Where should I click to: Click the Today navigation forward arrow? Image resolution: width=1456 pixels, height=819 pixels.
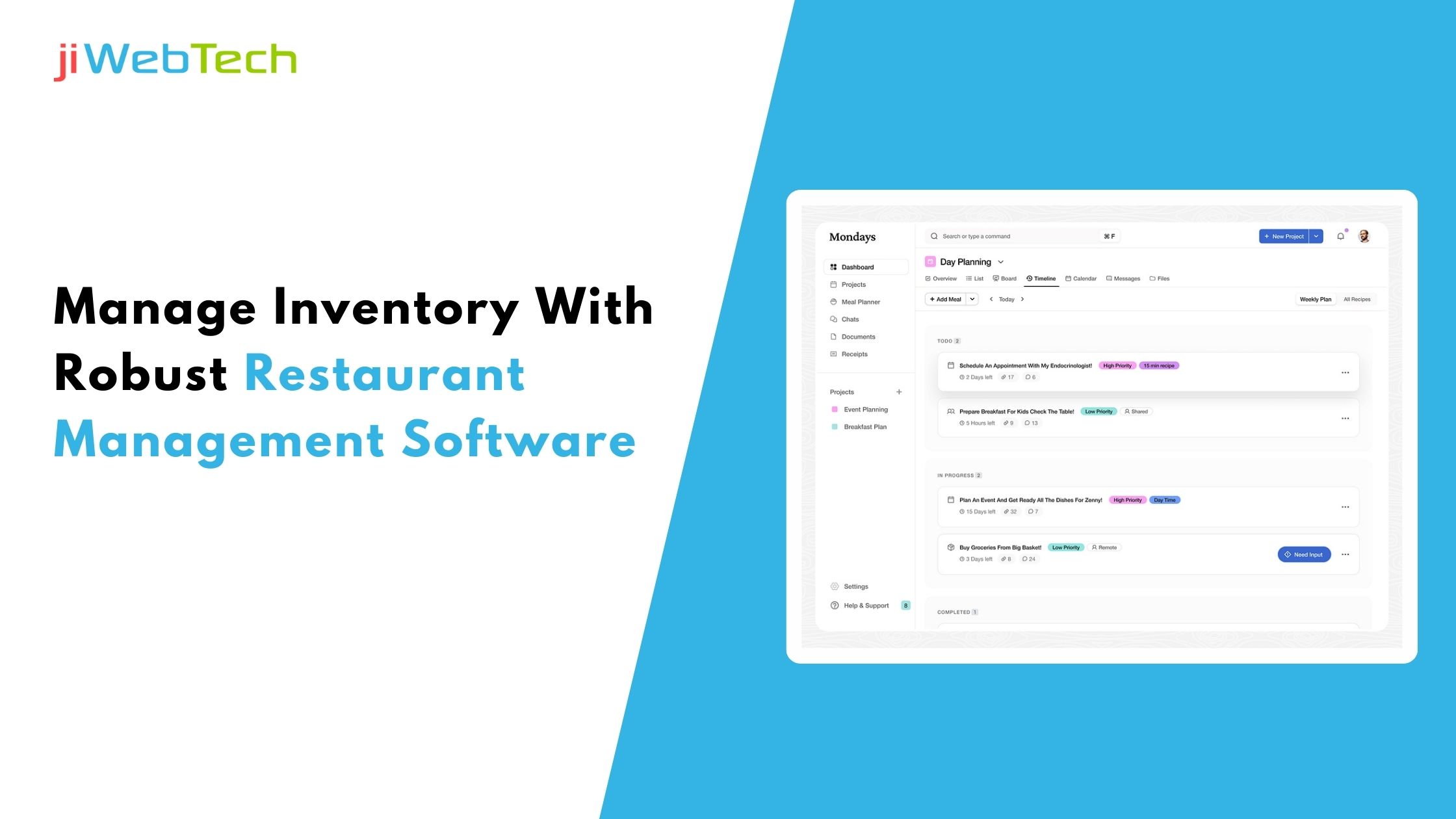(x=1022, y=298)
